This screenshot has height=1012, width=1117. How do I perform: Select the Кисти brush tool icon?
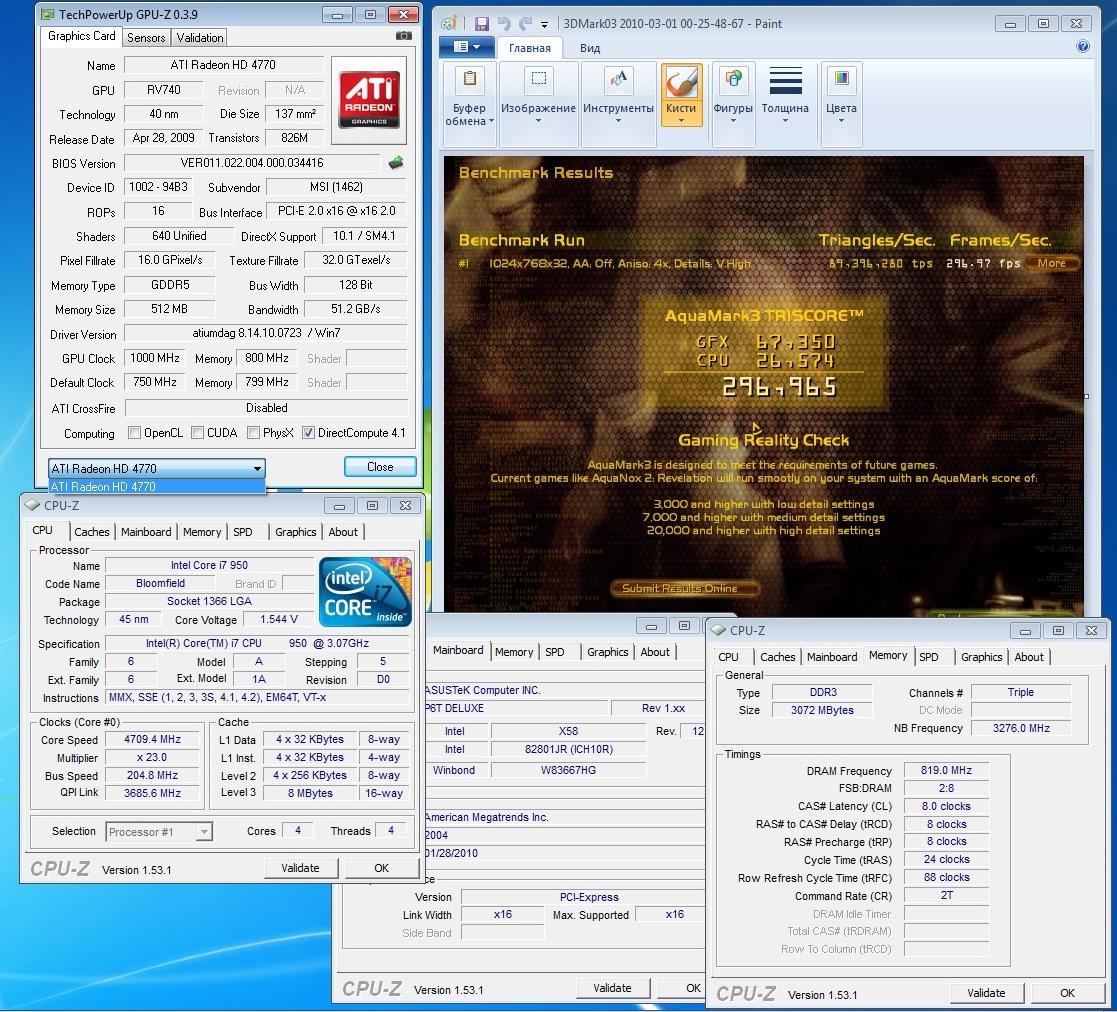tap(681, 83)
